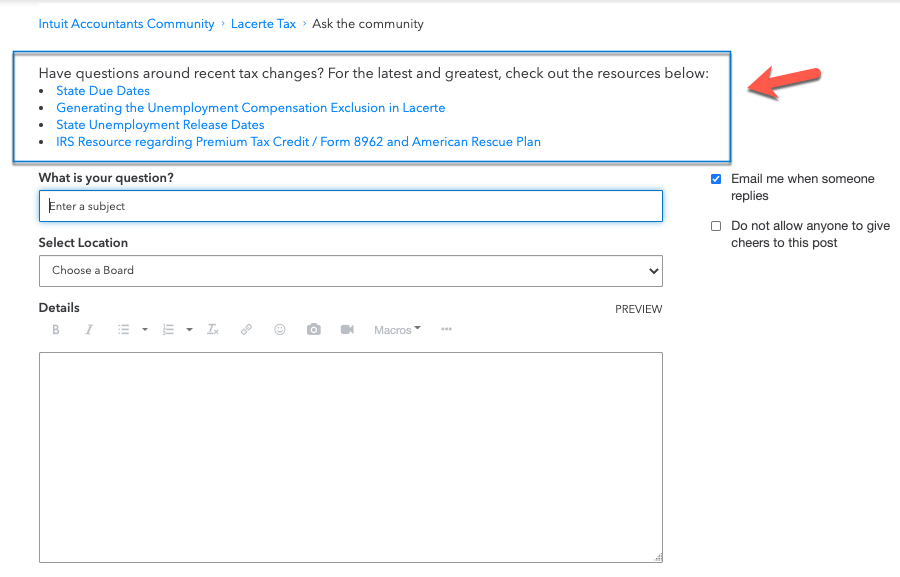Image resolution: width=900 pixels, height=577 pixels.
Task: Enable Do not allow cheers checkbox
Action: [716, 226]
